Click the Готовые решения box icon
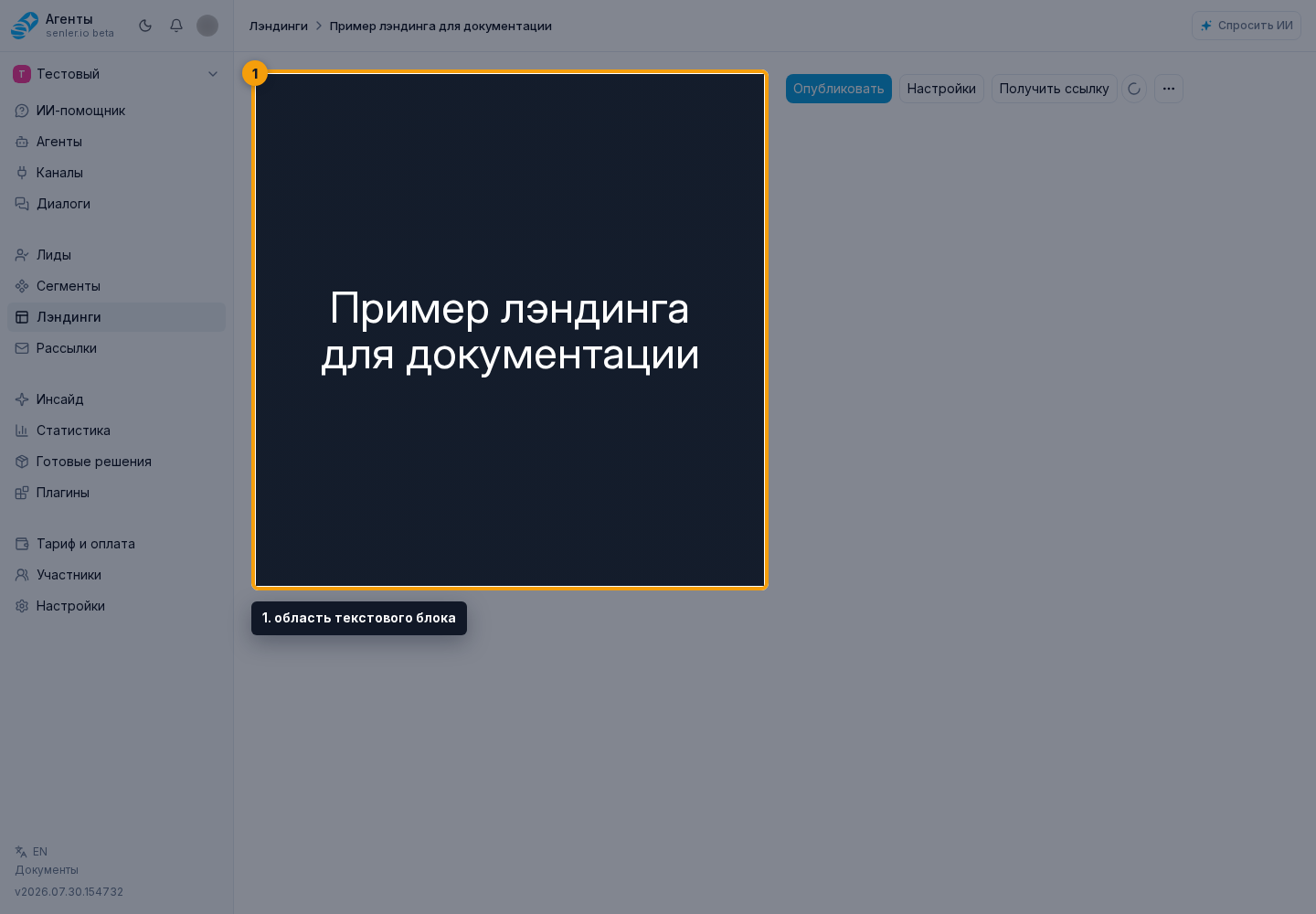The image size is (1316, 914). coord(22,462)
